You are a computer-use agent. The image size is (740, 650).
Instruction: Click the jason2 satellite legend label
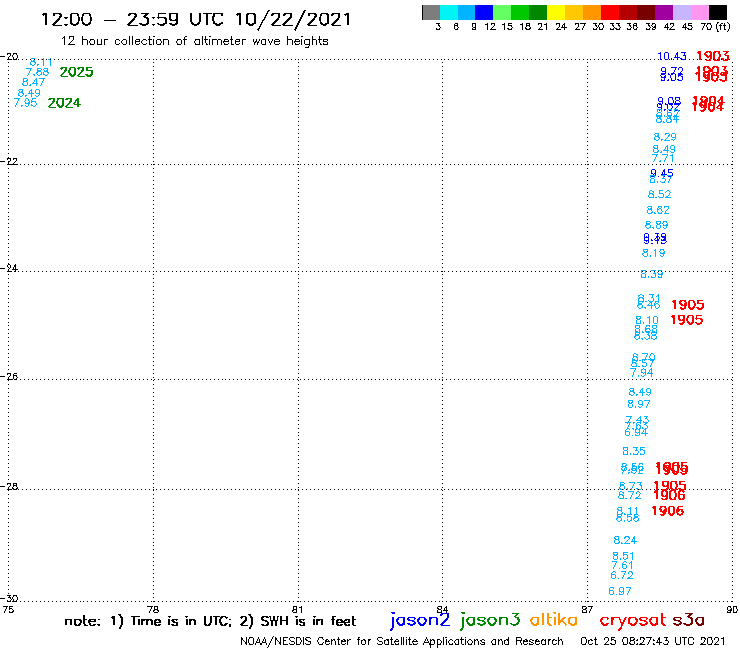pos(420,620)
